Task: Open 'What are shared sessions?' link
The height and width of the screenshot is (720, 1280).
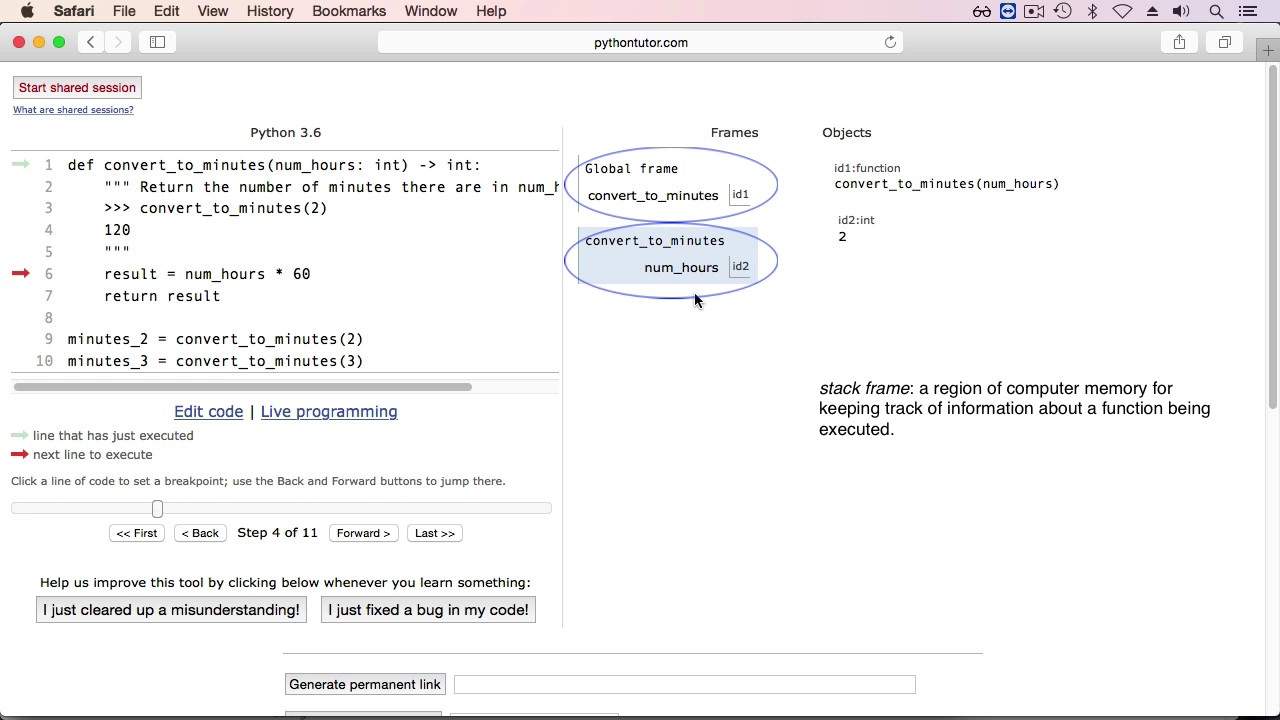Action: [73, 110]
